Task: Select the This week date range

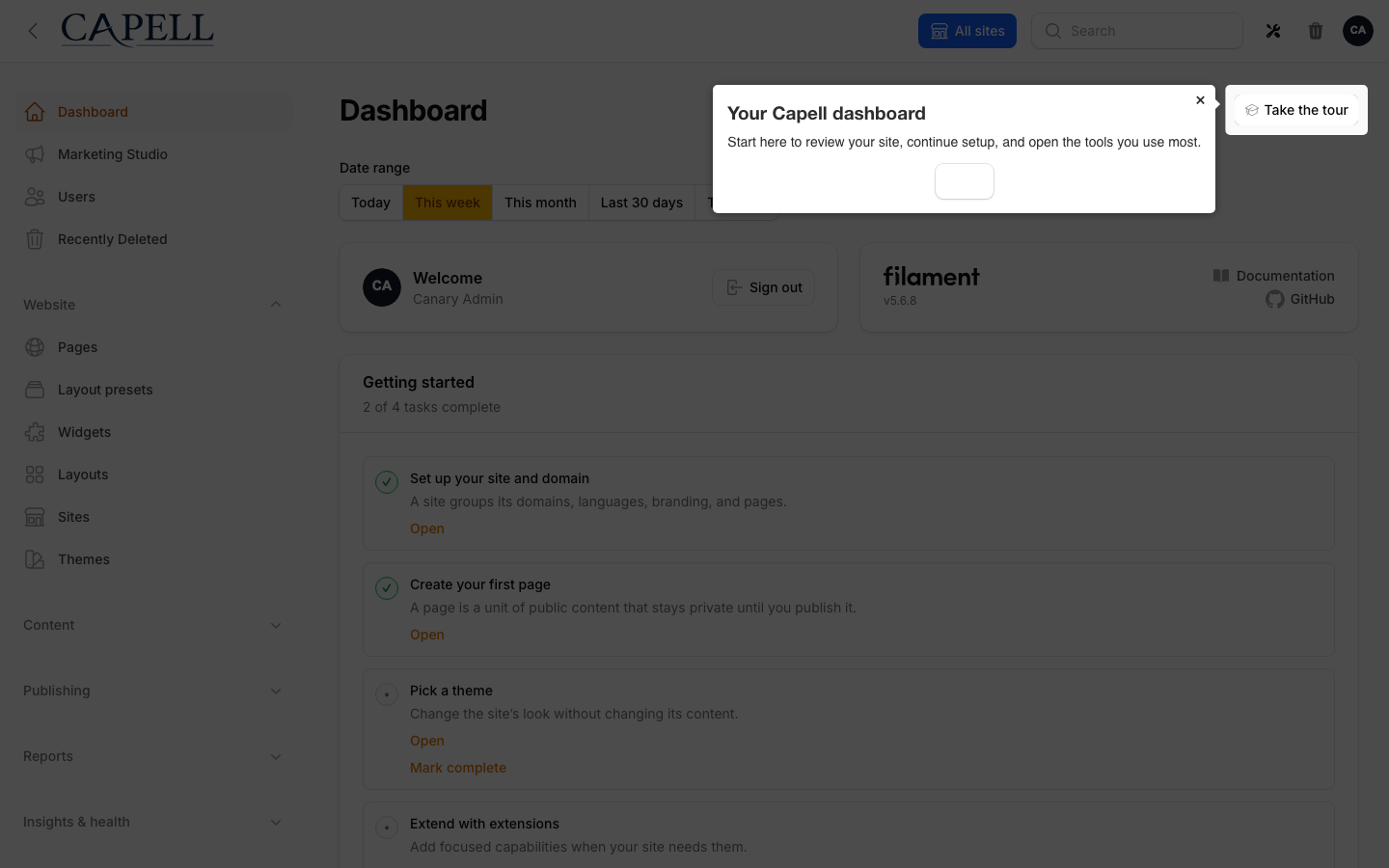Action: click(x=448, y=203)
